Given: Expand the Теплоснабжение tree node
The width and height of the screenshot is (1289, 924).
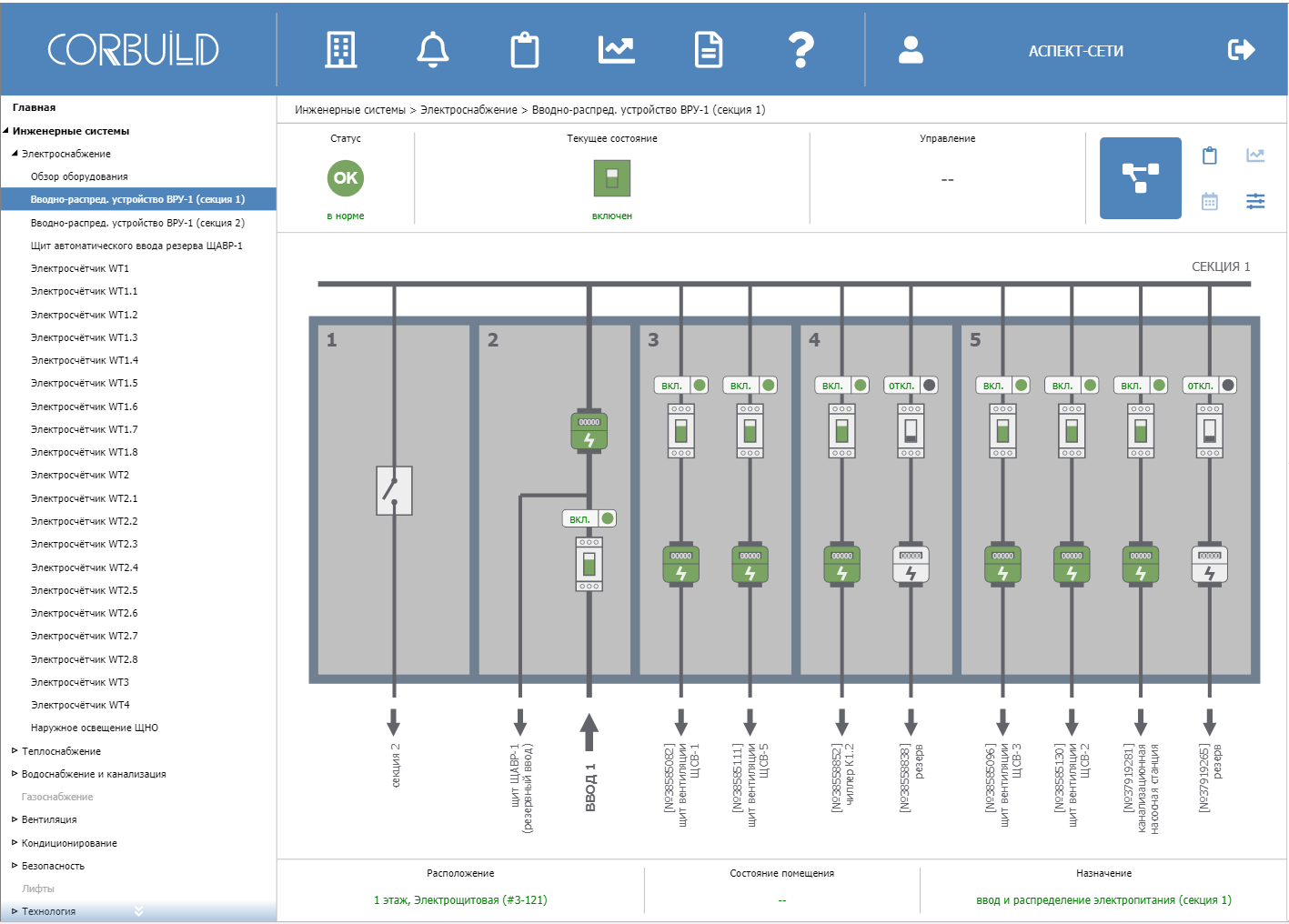Looking at the screenshot, I should 15,751.
